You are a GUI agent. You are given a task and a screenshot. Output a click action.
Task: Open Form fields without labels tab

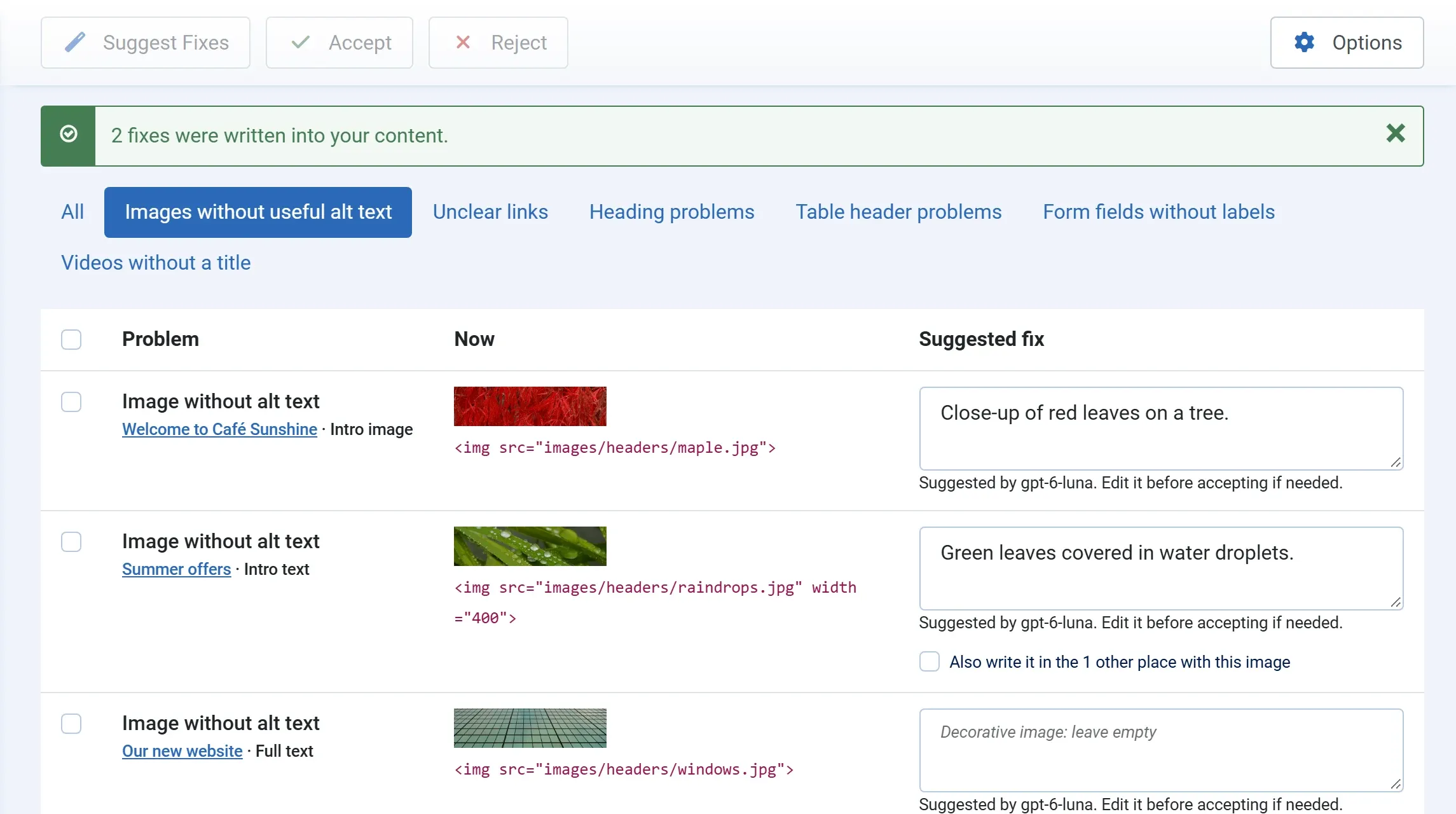point(1158,212)
